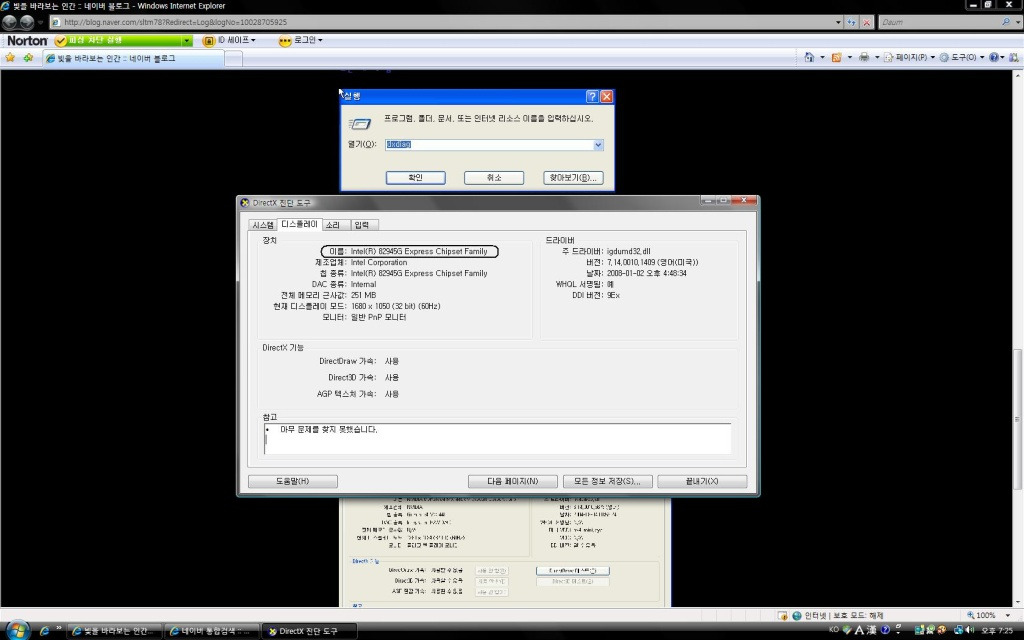Image resolution: width=1024 pixels, height=640 pixels.
Task: Click the 다음 페이지(N) button
Action: coord(513,481)
